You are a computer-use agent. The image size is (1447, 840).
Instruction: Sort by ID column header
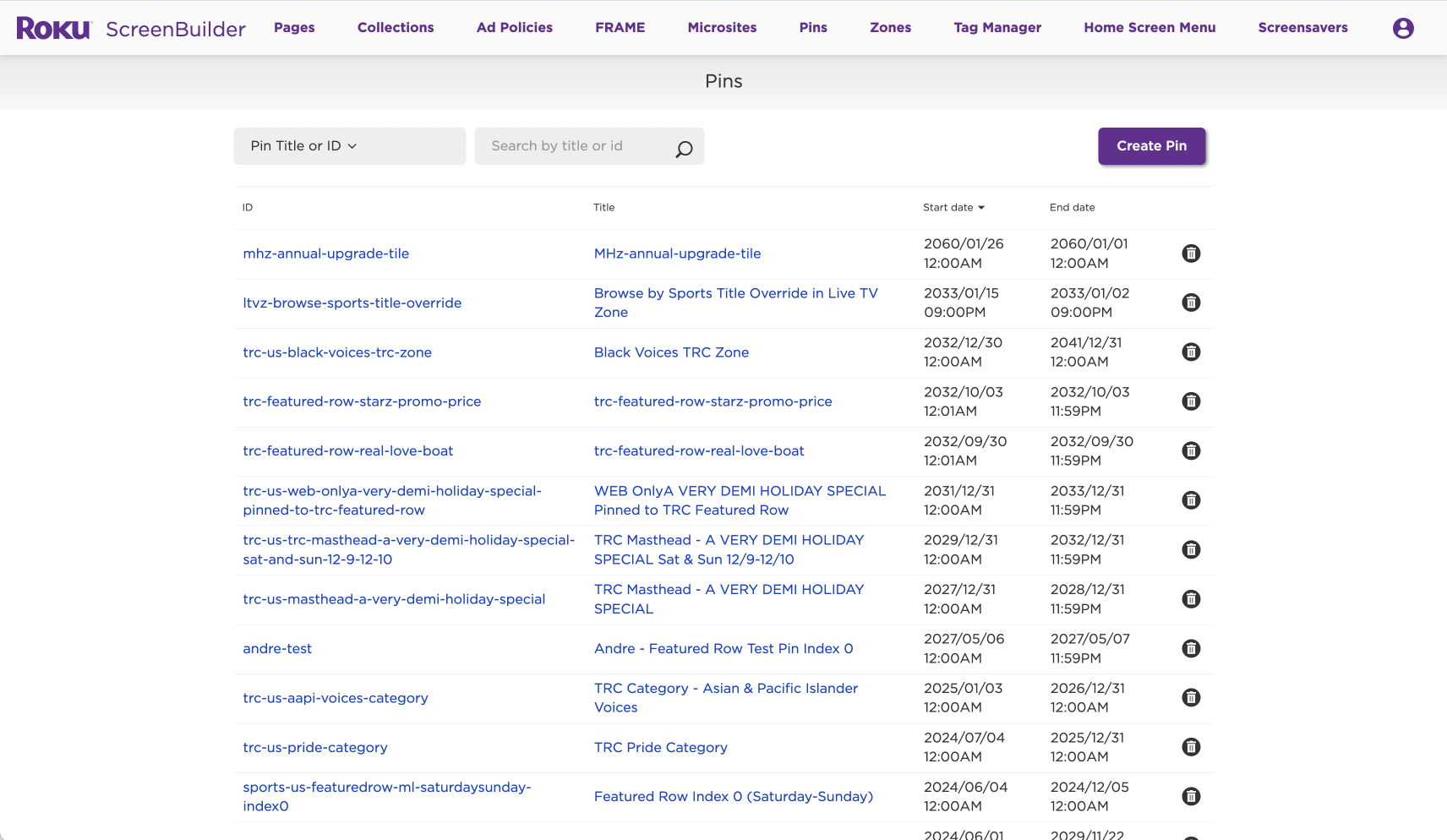pos(248,207)
